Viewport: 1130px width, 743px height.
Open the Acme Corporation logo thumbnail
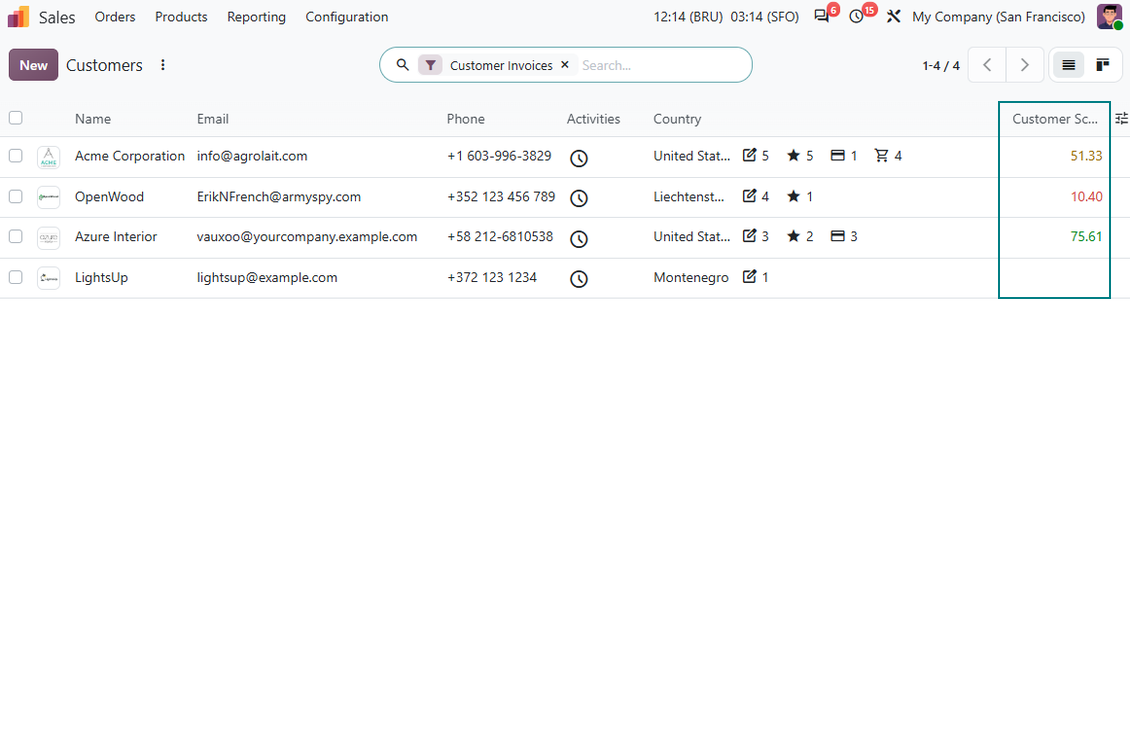pyautogui.click(x=48, y=157)
